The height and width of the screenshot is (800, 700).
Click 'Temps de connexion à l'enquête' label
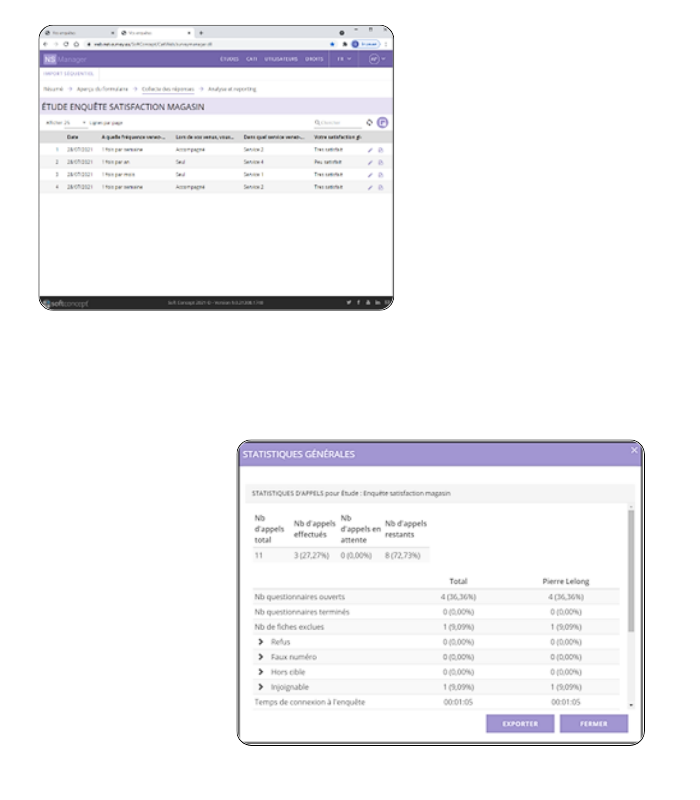(x=310, y=702)
